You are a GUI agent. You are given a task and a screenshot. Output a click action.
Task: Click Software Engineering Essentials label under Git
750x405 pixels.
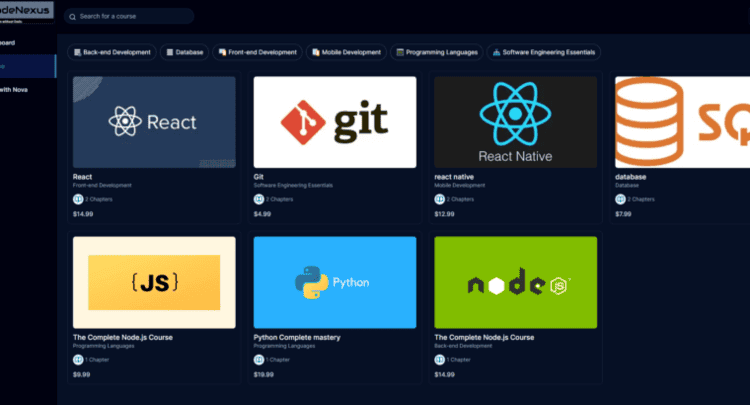[293, 186]
